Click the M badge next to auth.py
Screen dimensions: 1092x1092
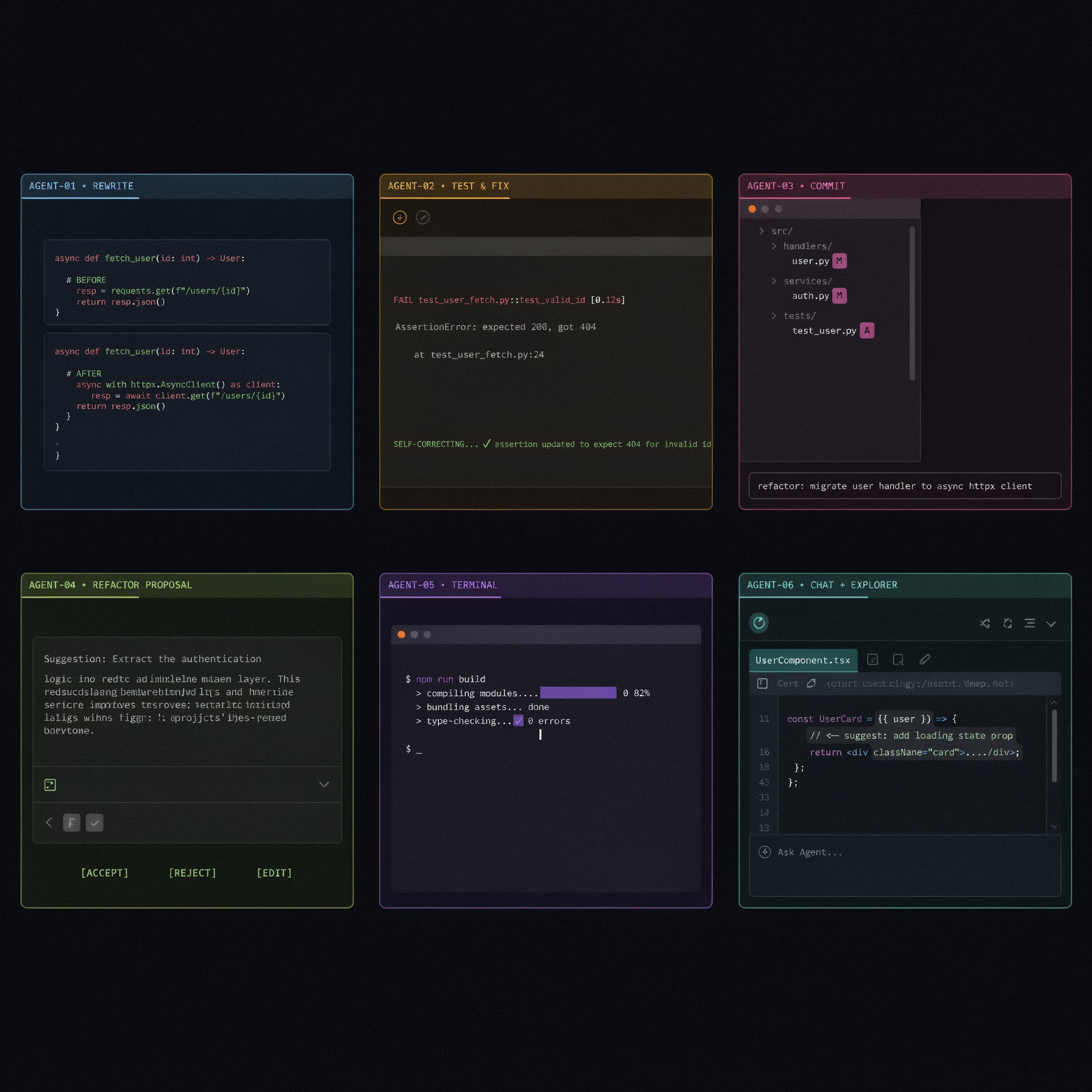click(839, 295)
